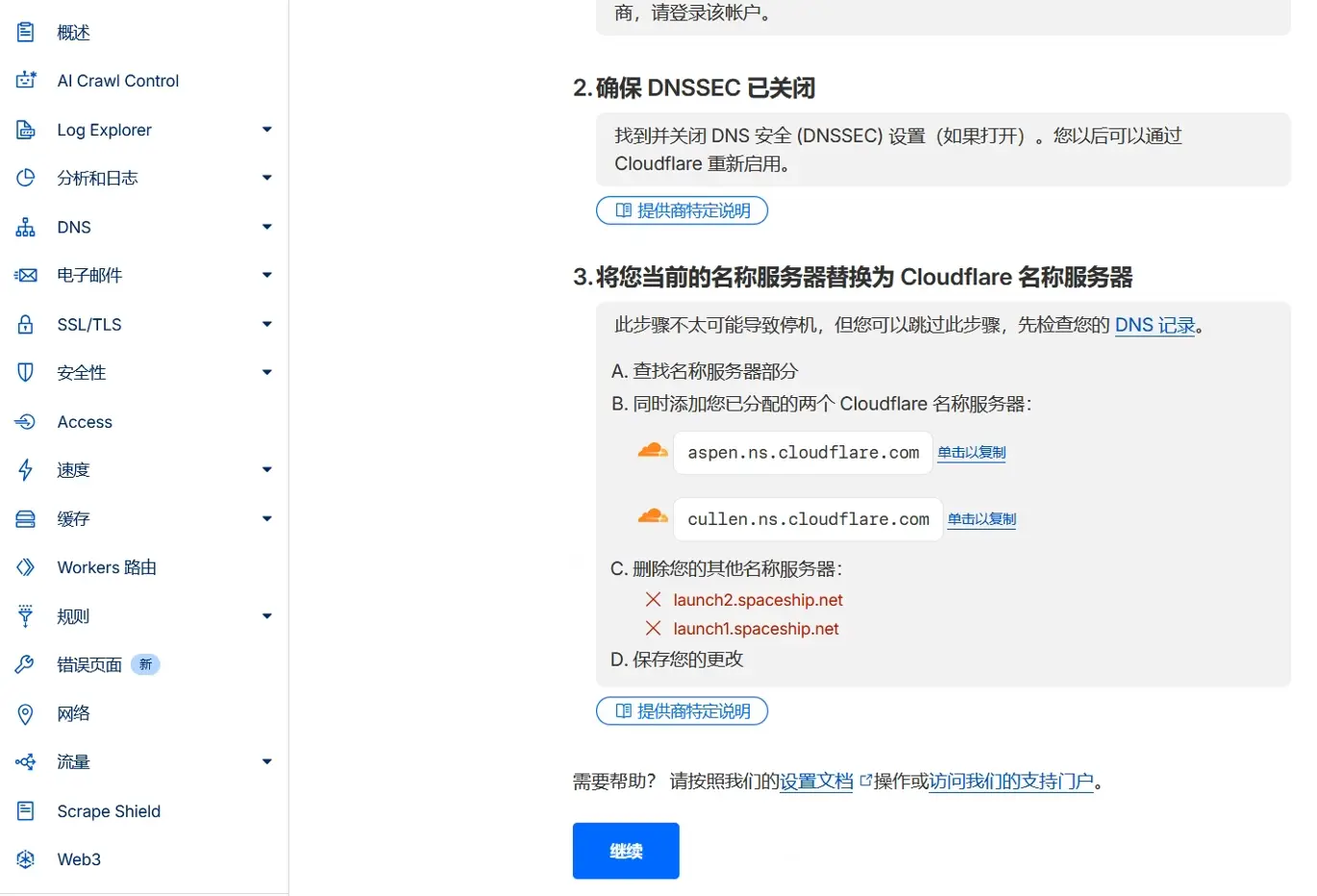
Task: Click the 错误页面 wrench icon
Action: (x=26, y=664)
